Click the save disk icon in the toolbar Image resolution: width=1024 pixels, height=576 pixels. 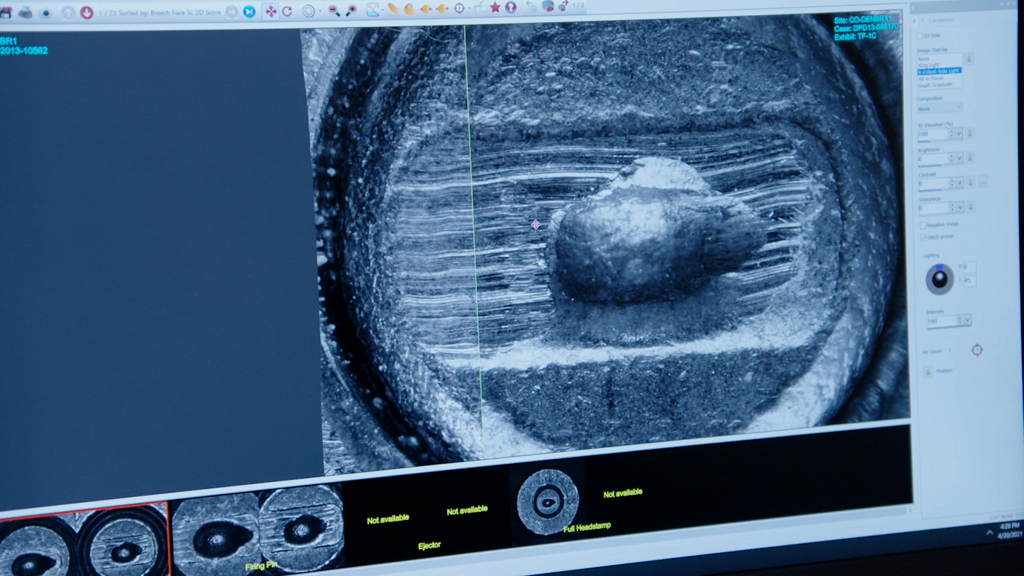[x=6, y=12]
